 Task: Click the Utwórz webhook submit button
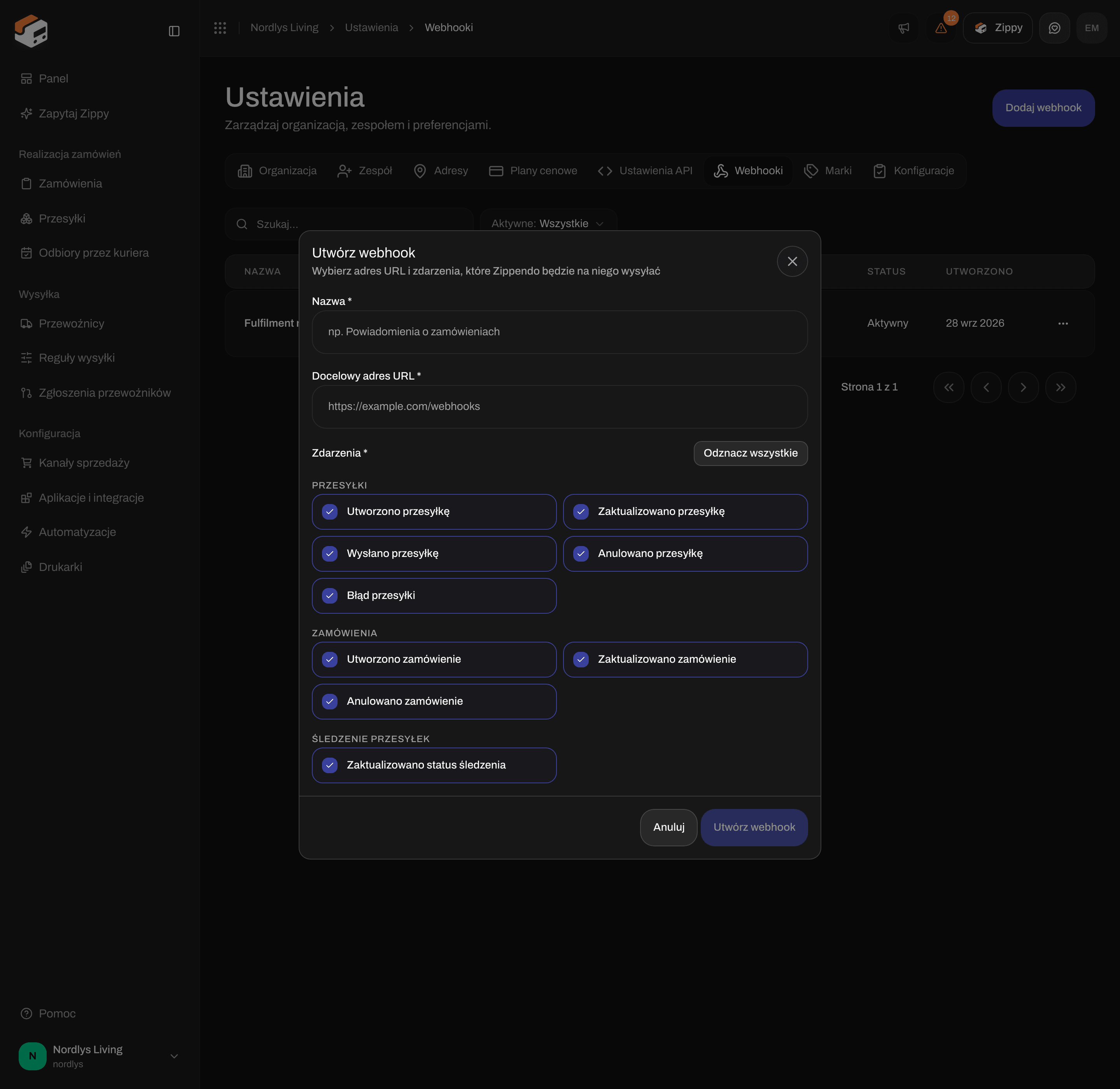754,828
